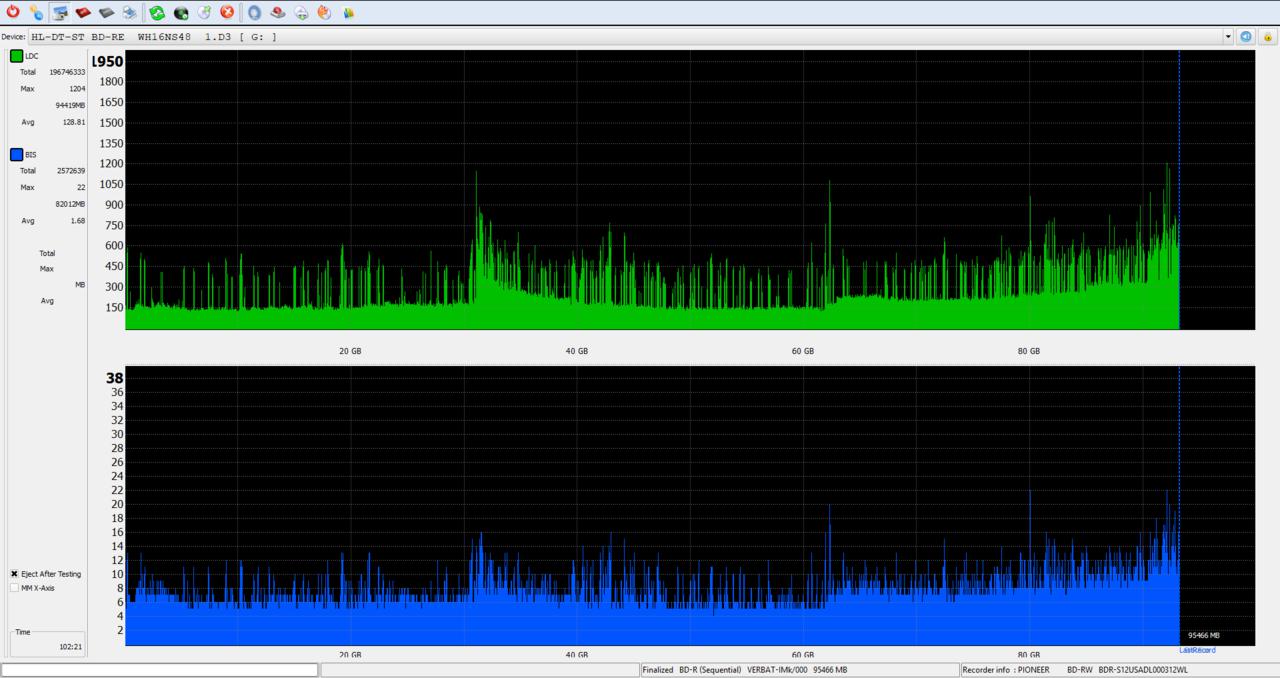Click the flame burn icon

click(x=324, y=12)
